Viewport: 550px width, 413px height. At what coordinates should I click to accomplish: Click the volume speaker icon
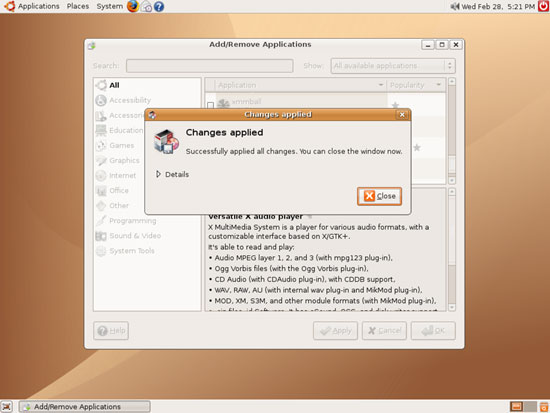(455, 6)
